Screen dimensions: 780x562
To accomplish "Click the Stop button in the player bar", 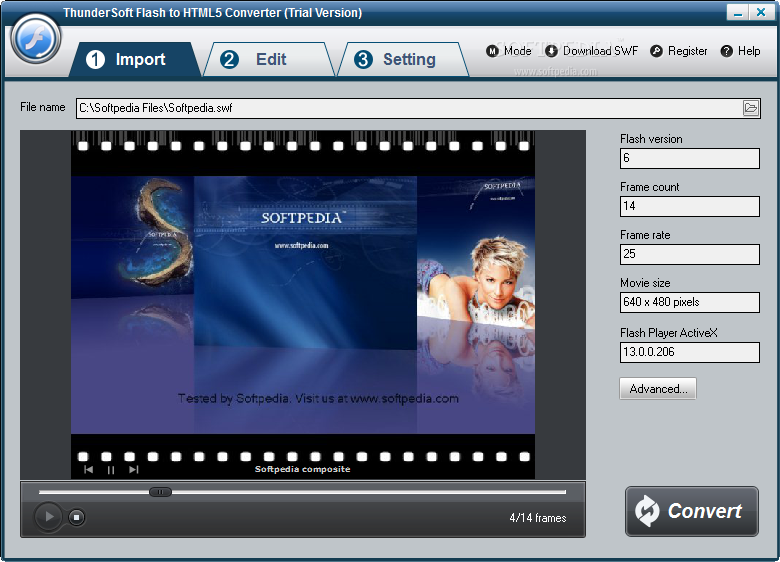I will (x=77, y=517).
